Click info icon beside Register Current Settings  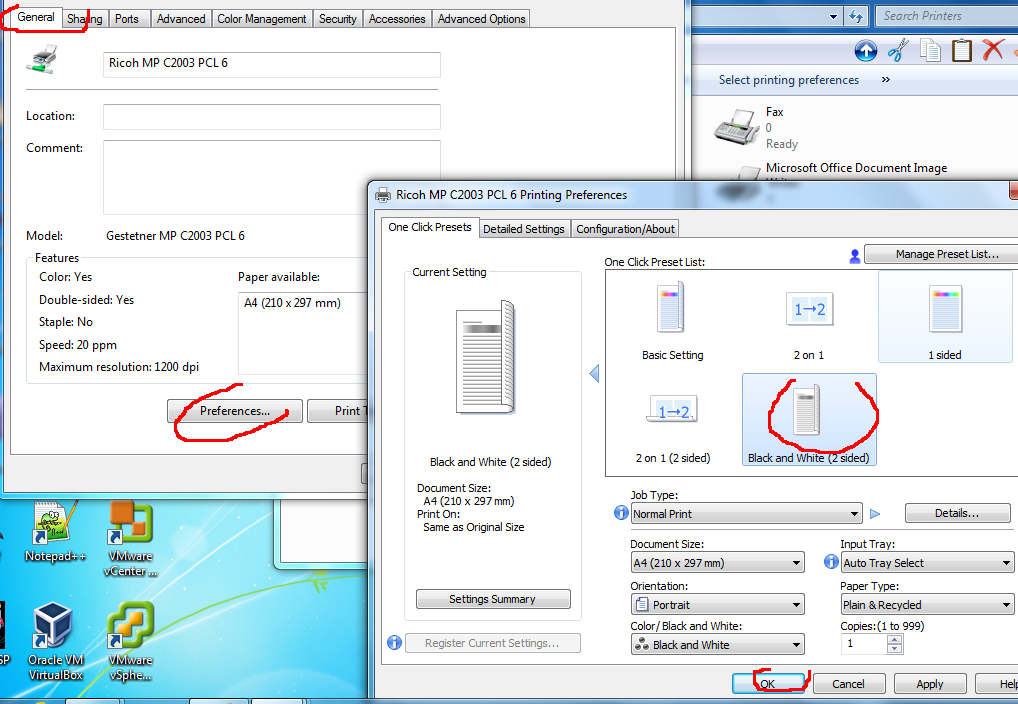[394, 642]
